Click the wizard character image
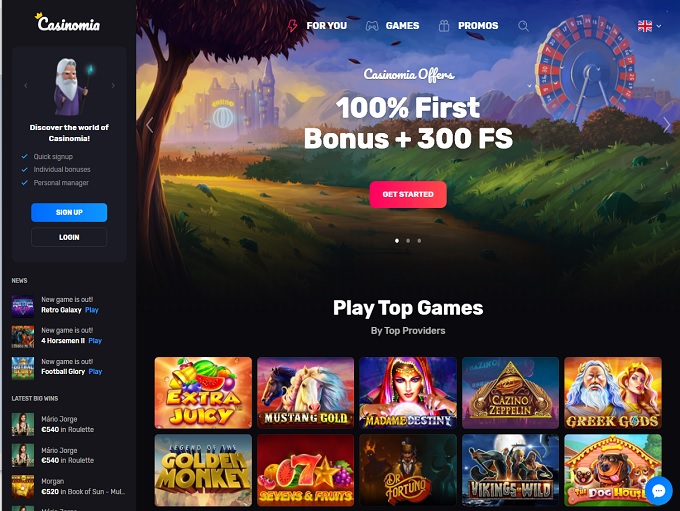Image resolution: width=680 pixels, height=511 pixels. click(69, 86)
